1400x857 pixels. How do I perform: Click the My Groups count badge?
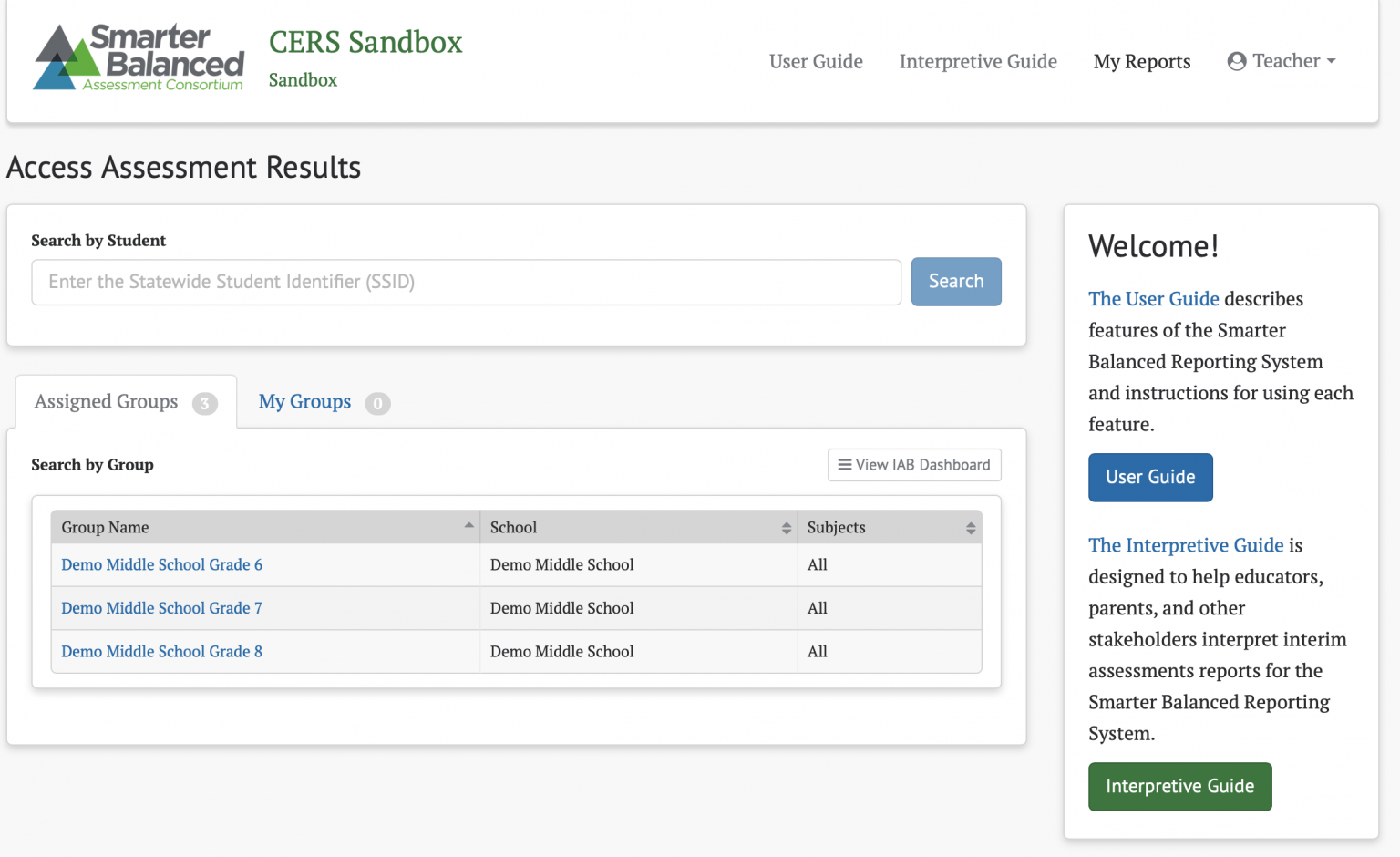click(377, 403)
